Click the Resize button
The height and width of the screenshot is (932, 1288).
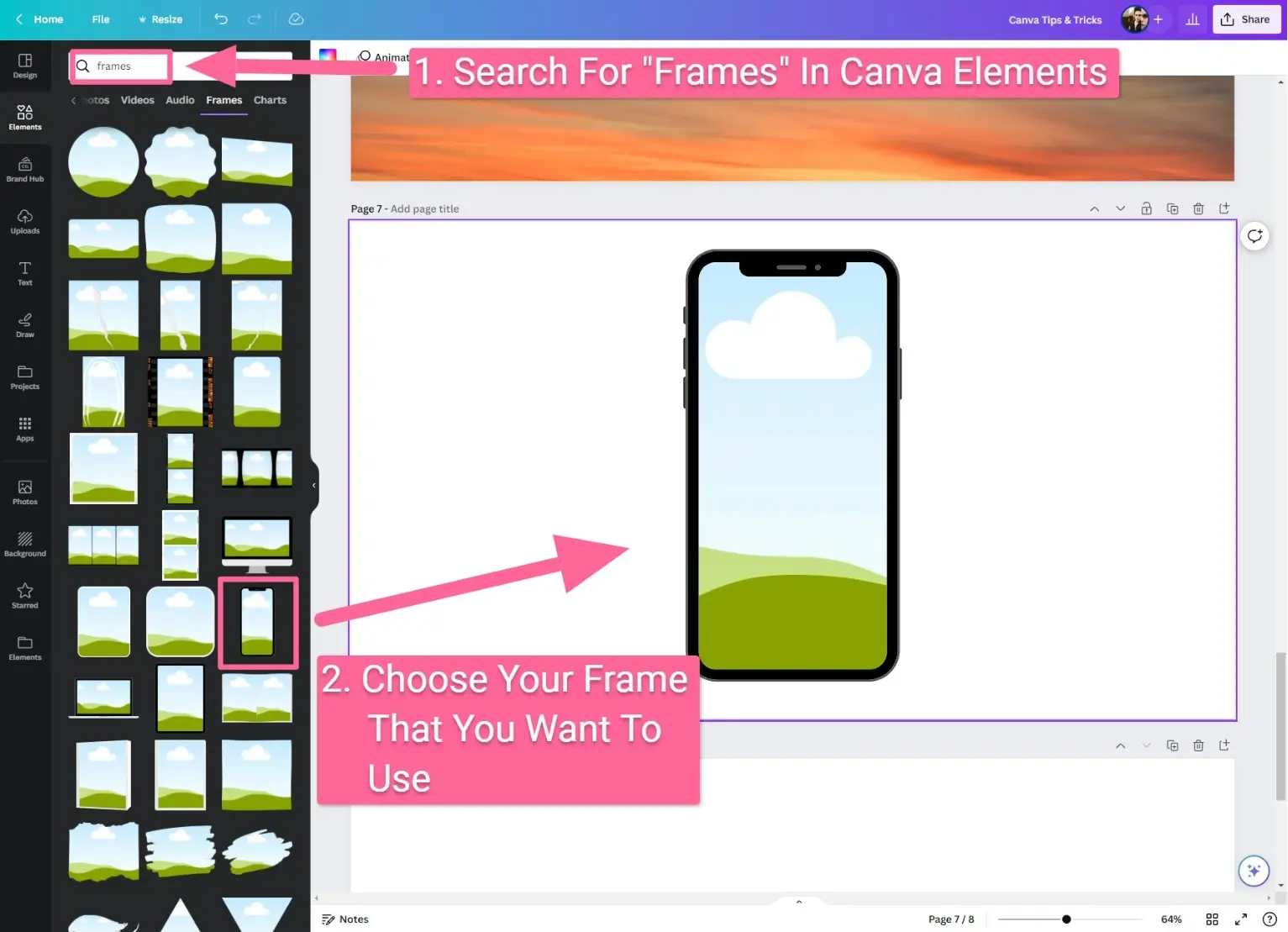(160, 19)
